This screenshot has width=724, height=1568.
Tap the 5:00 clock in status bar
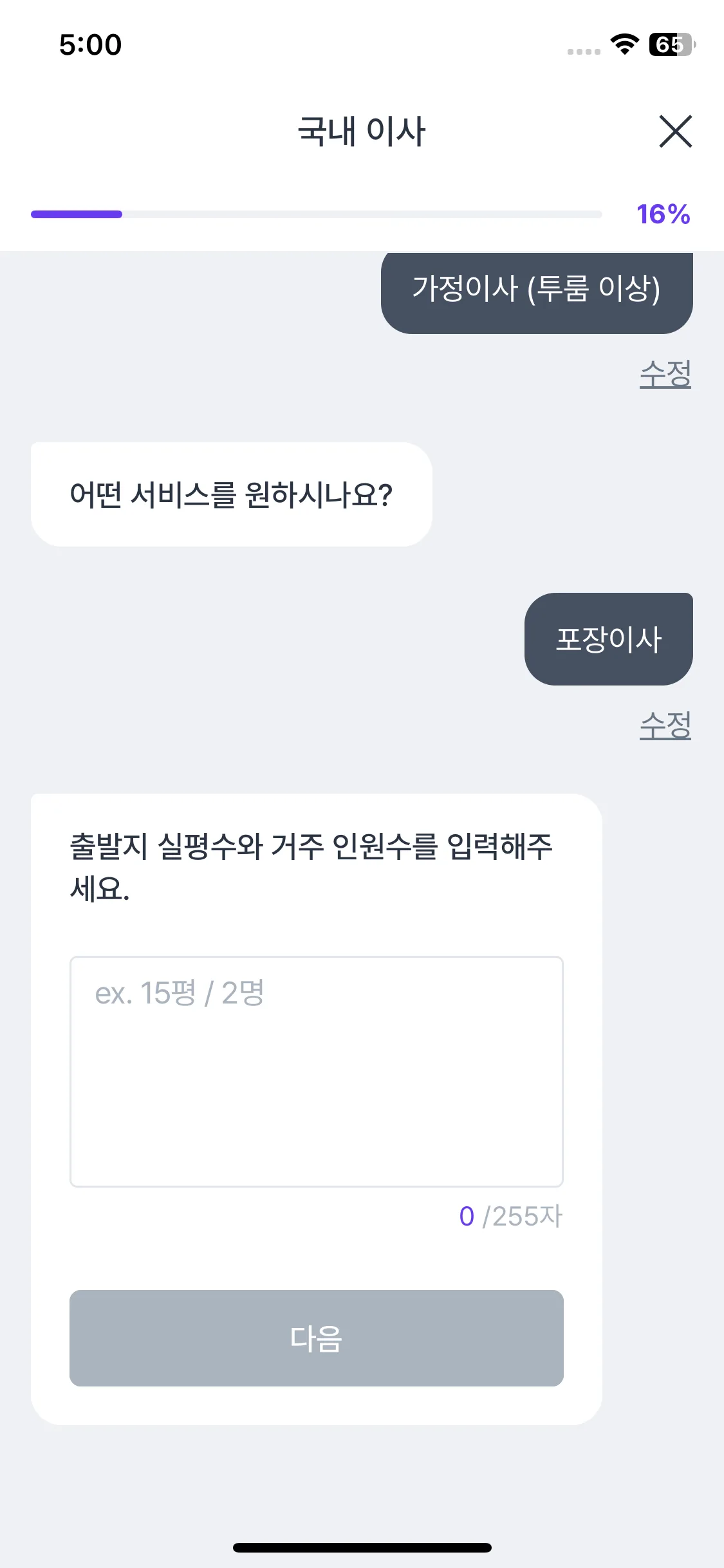[90, 45]
